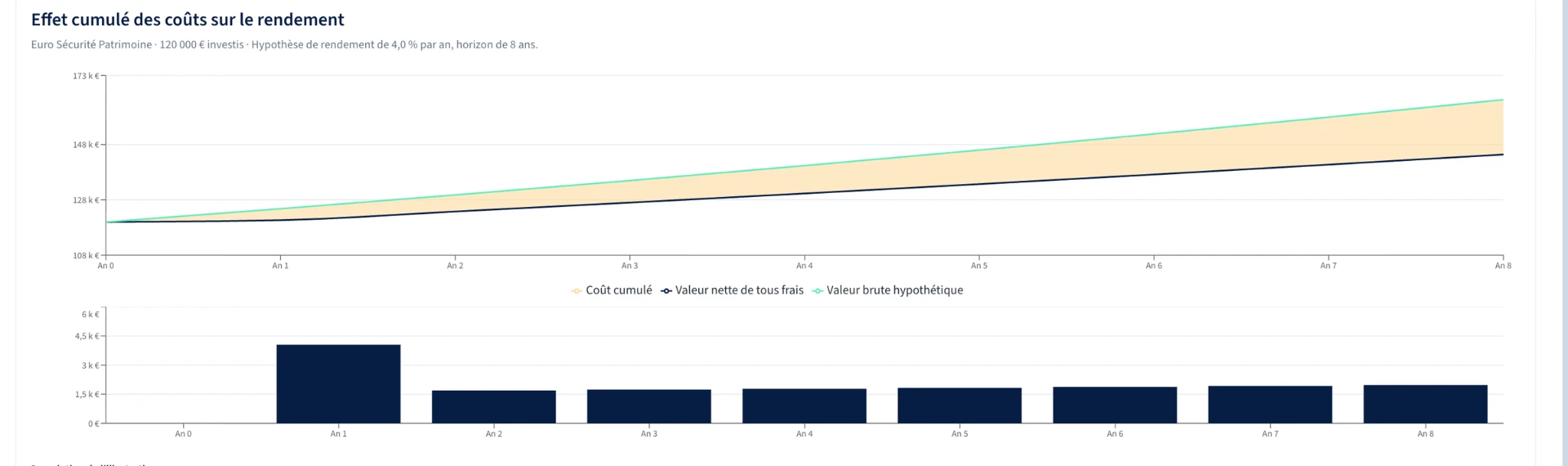
Task: Select the An 2 cost bar
Action: coord(494,406)
